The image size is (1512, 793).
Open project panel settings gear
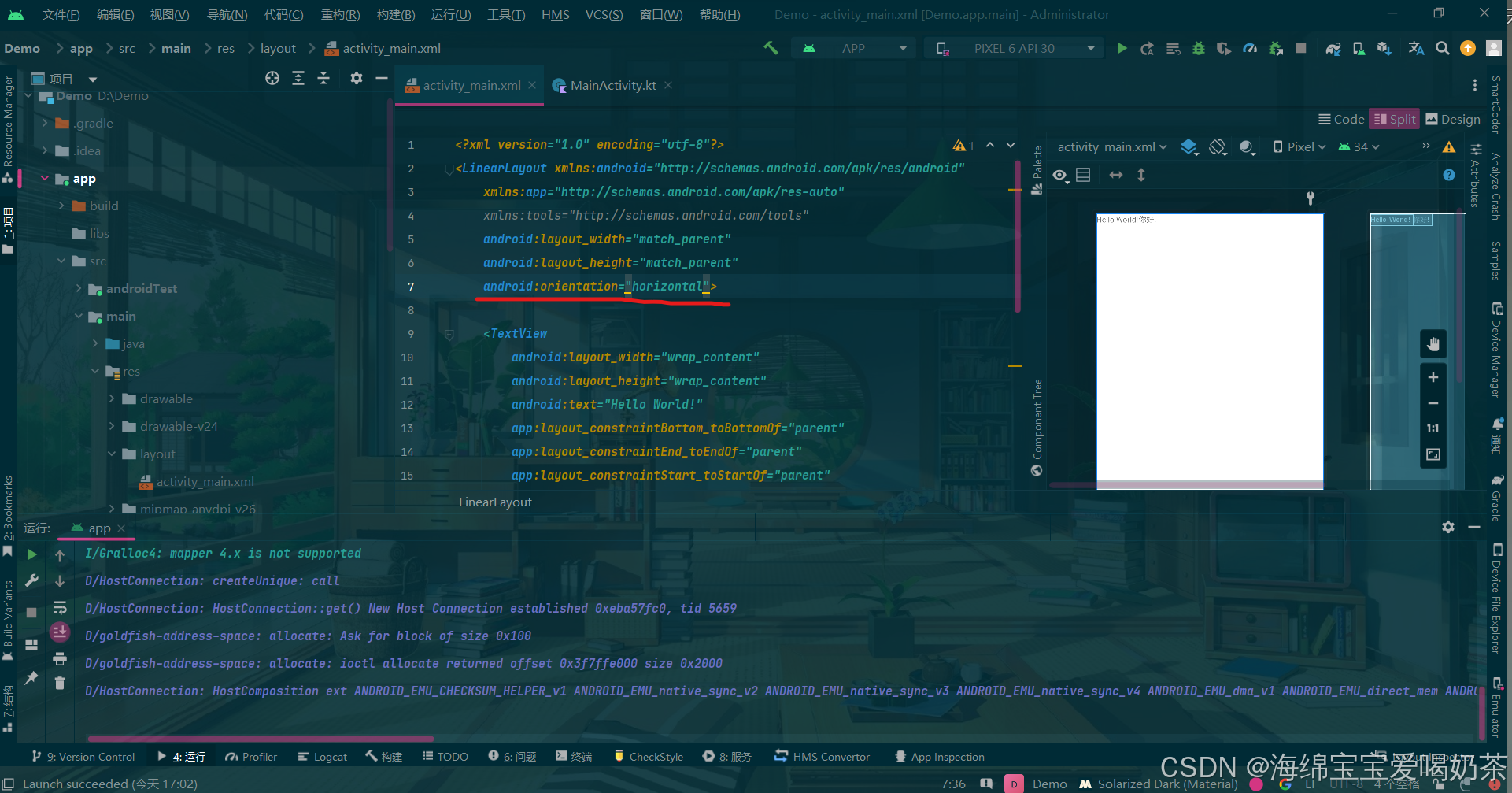click(357, 78)
